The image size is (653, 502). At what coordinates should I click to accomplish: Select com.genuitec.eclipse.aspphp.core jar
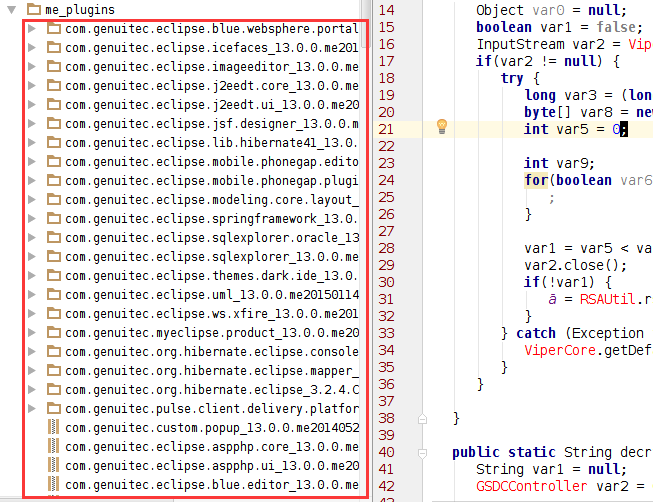[x=212, y=447]
